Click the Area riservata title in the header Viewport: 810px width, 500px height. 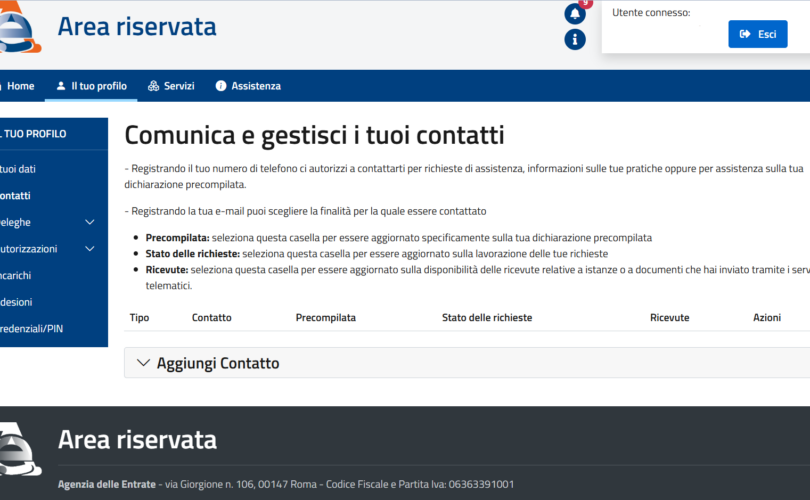[x=137, y=27]
